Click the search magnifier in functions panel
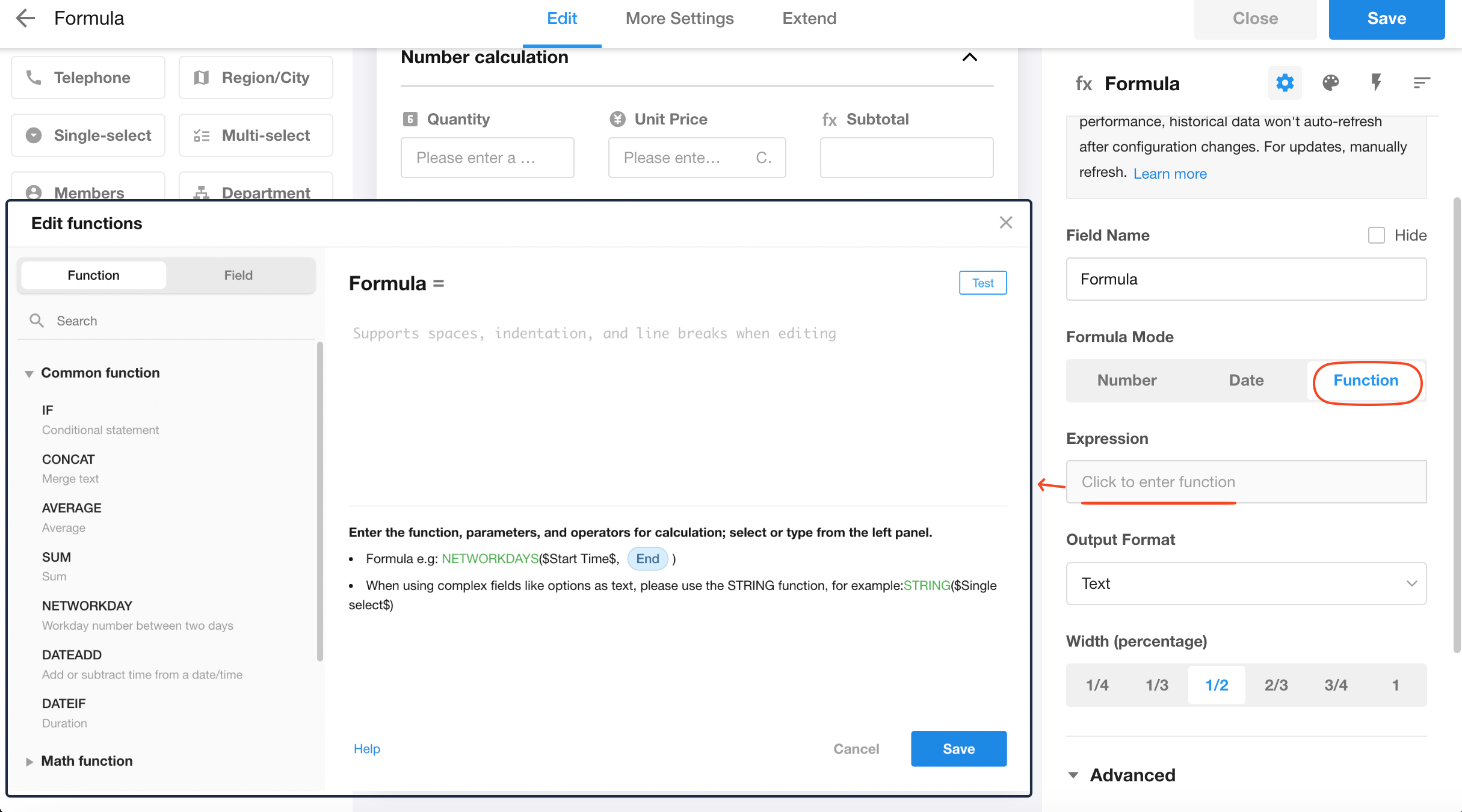The image size is (1462, 812). pyautogui.click(x=37, y=321)
